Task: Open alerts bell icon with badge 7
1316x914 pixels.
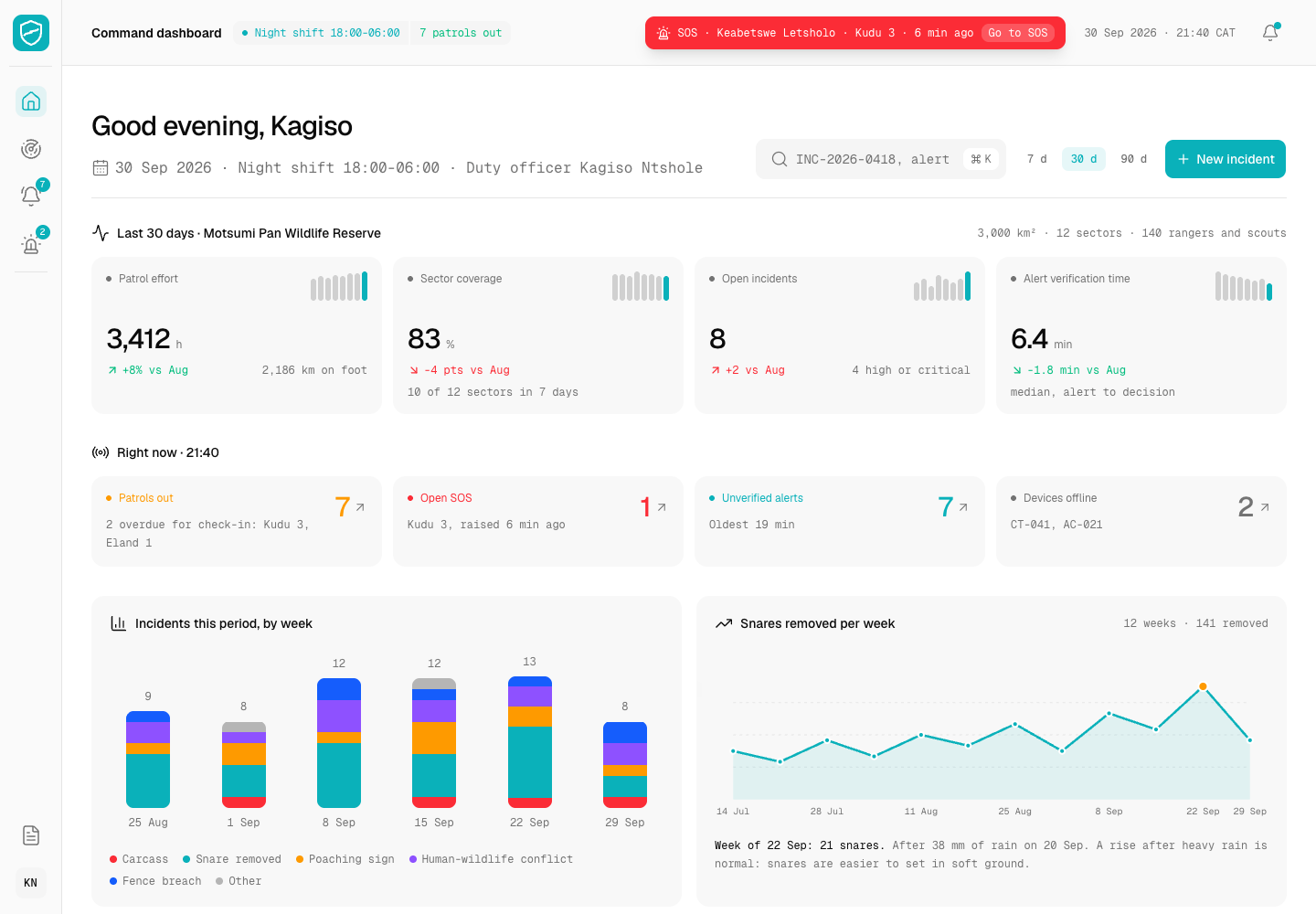Action: tap(31, 196)
